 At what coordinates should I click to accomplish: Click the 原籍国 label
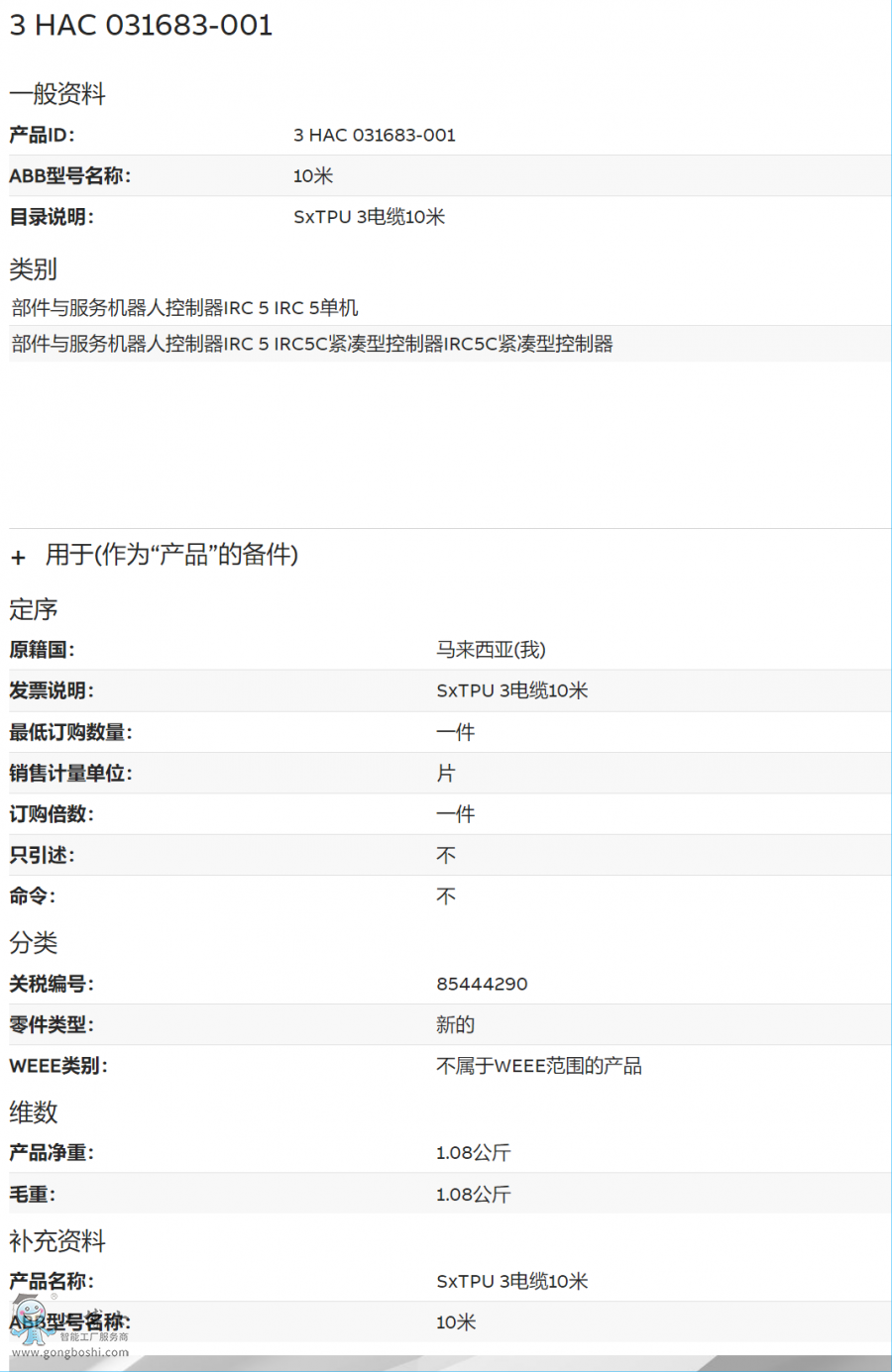pyautogui.click(x=42, y=650)
